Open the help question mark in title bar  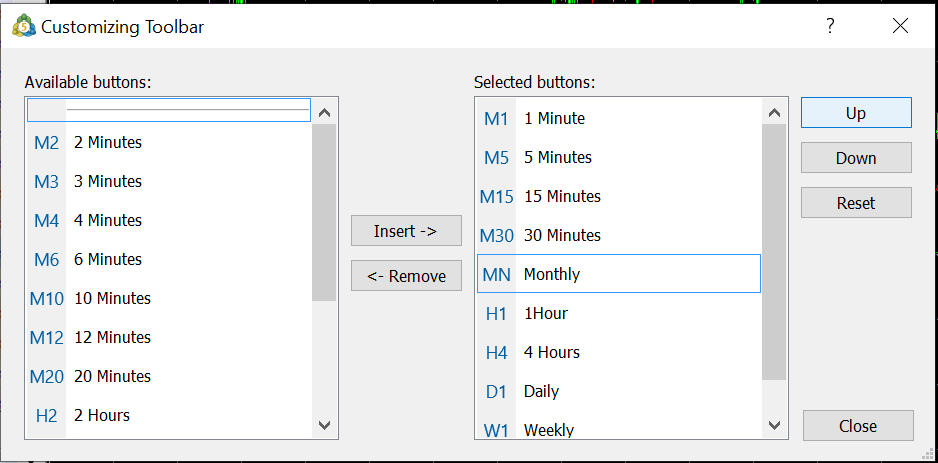(x=830, y=27)
